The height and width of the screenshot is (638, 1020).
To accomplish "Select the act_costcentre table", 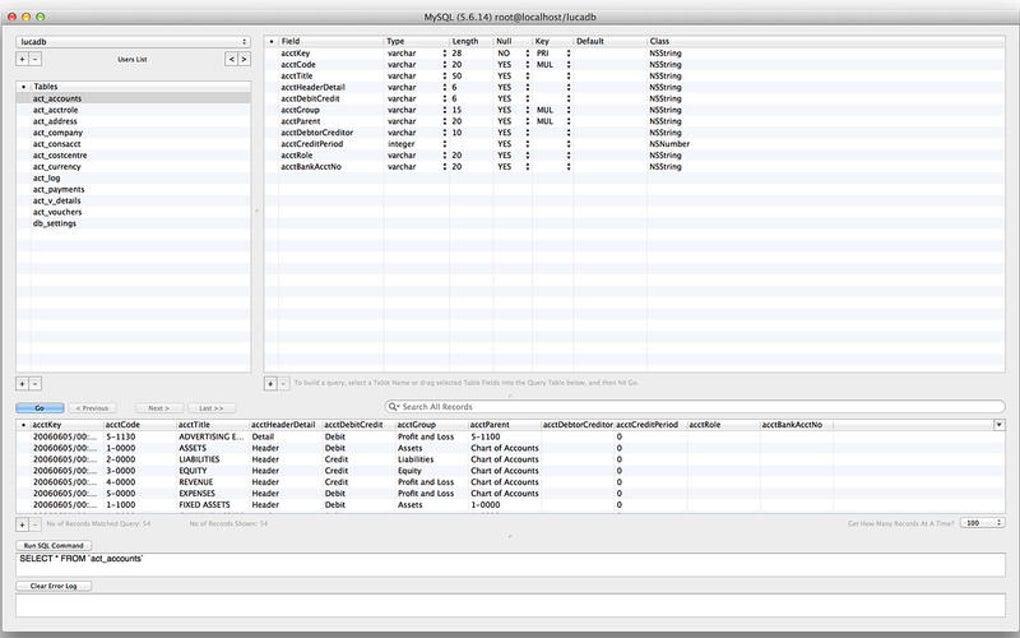I will point(133,155).
